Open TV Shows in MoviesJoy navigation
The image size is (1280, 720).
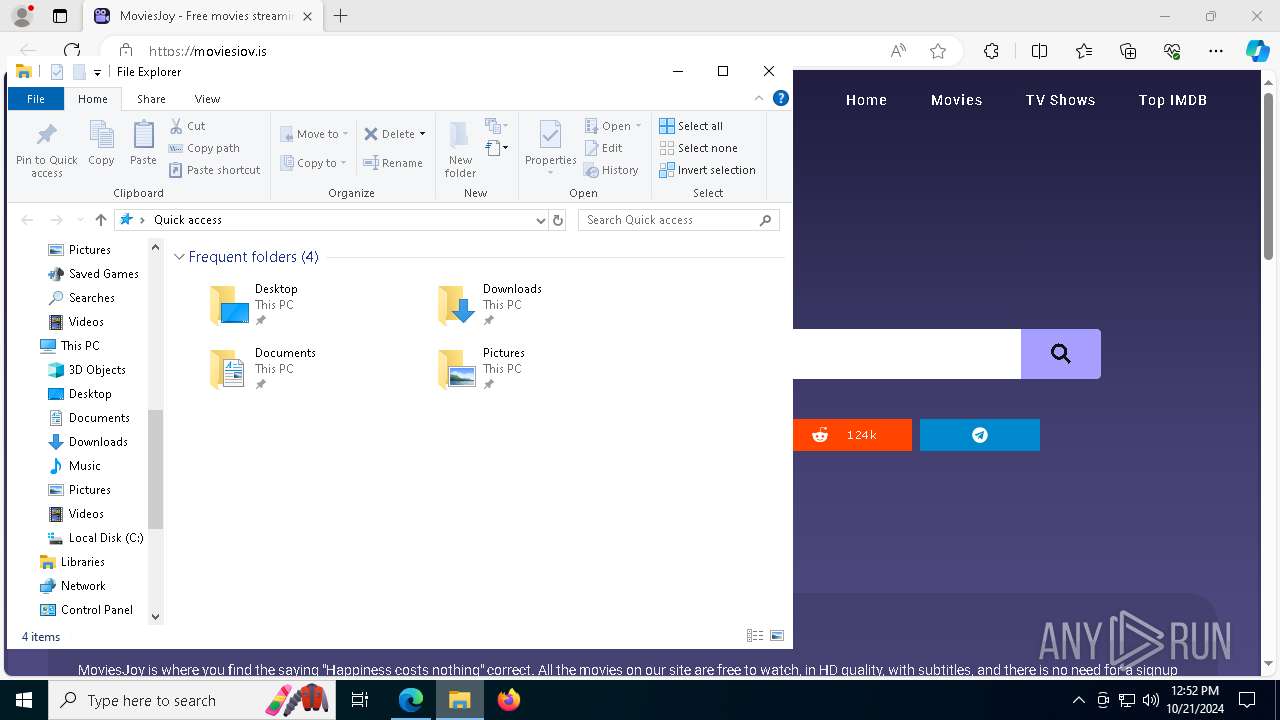coord(1060,100)
